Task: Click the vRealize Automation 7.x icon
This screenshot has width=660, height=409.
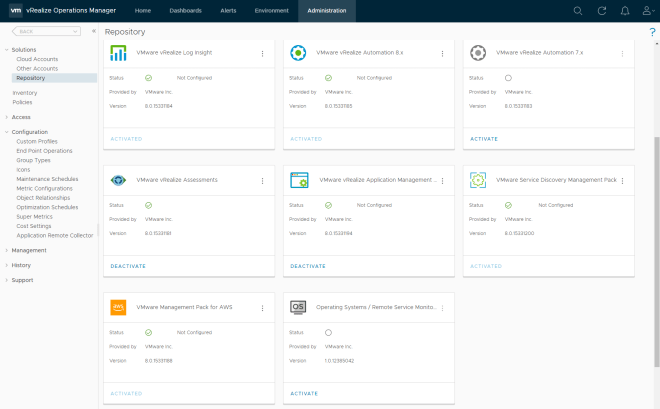Action: point(478,53)
